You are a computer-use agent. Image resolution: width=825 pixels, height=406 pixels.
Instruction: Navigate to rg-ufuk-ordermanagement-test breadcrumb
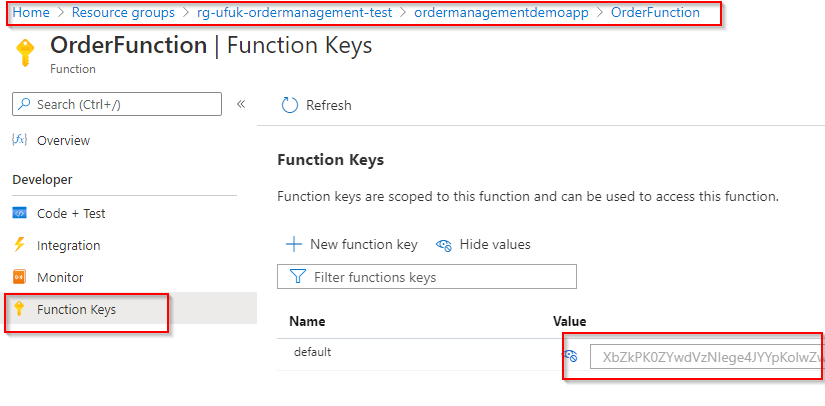point(295,13)
